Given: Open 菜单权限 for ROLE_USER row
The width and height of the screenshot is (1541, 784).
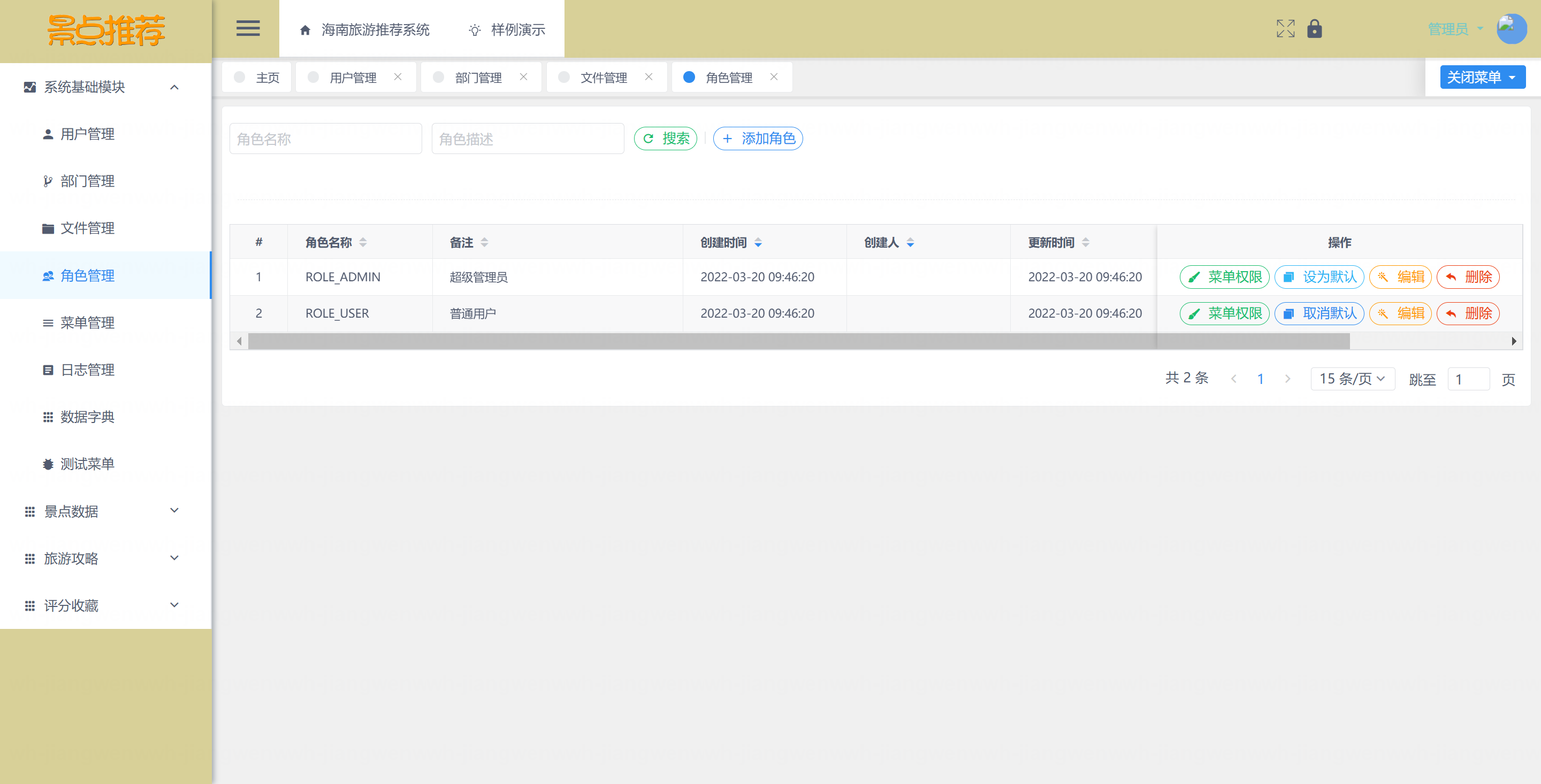Looking at the screenshot, I should [x=1224, y=313].
